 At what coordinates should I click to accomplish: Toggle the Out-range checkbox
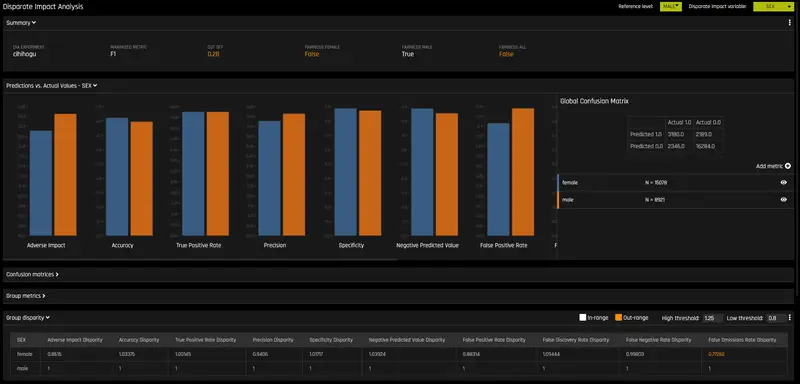pyautogui.click(x=618, y=318)
